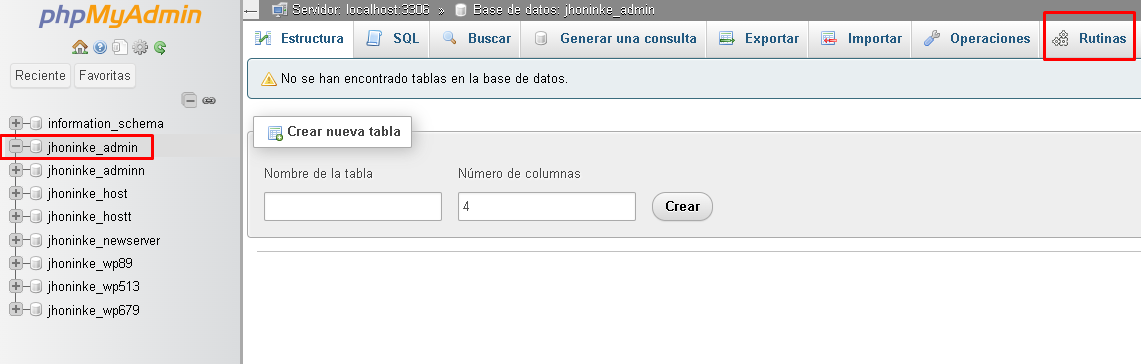Click database icon in breadcrumb
Screen dimensions: 1141x364
tap(460, 10)
